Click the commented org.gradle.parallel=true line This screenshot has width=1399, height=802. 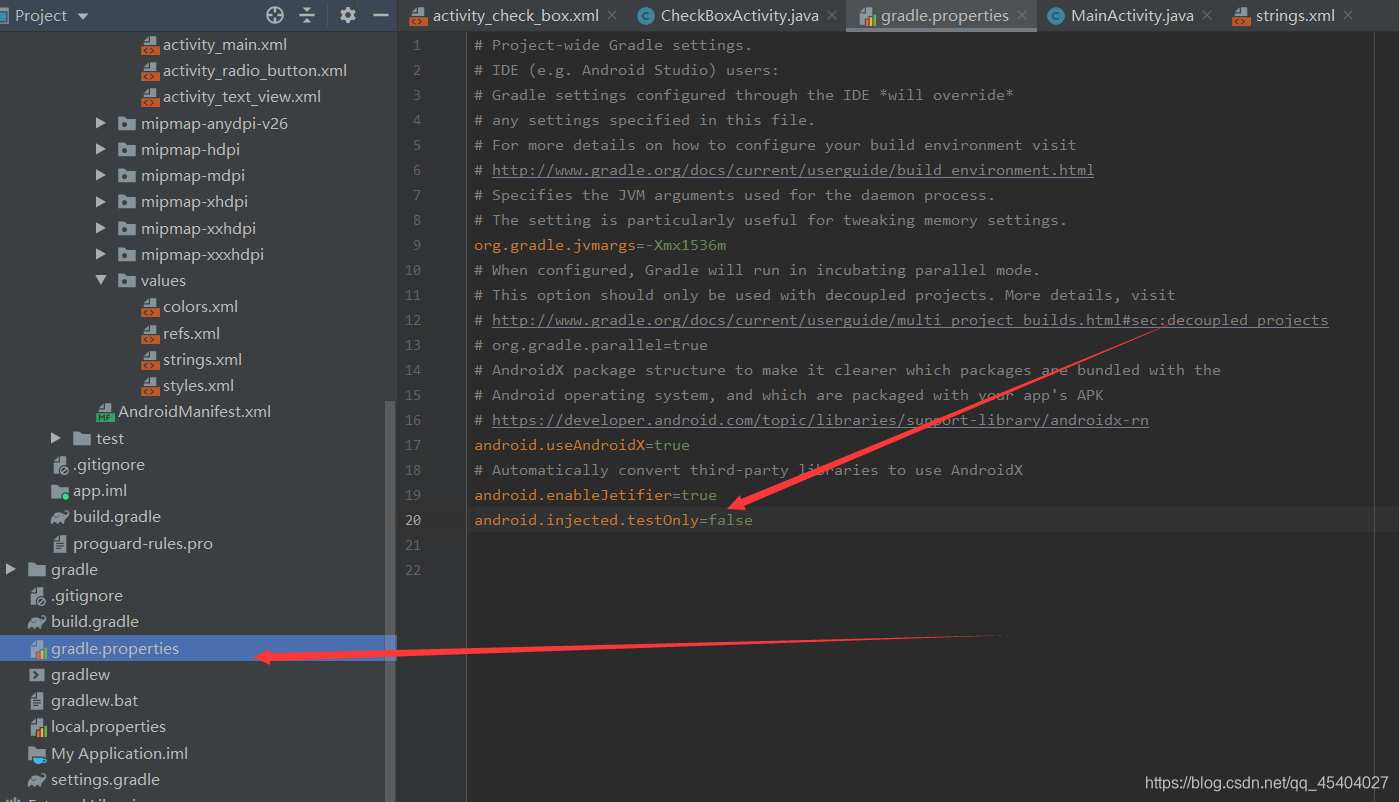(591, 345)
